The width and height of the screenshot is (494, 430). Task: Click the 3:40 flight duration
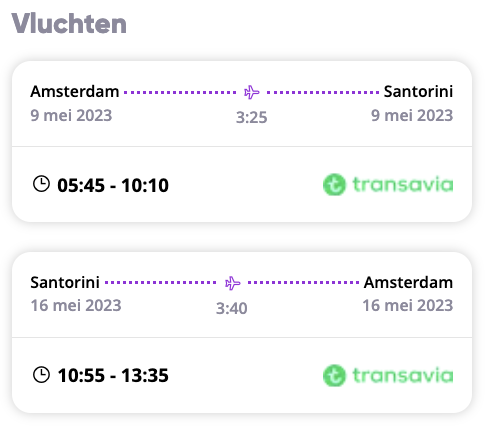pyautogui.click(x=232, y=308)
